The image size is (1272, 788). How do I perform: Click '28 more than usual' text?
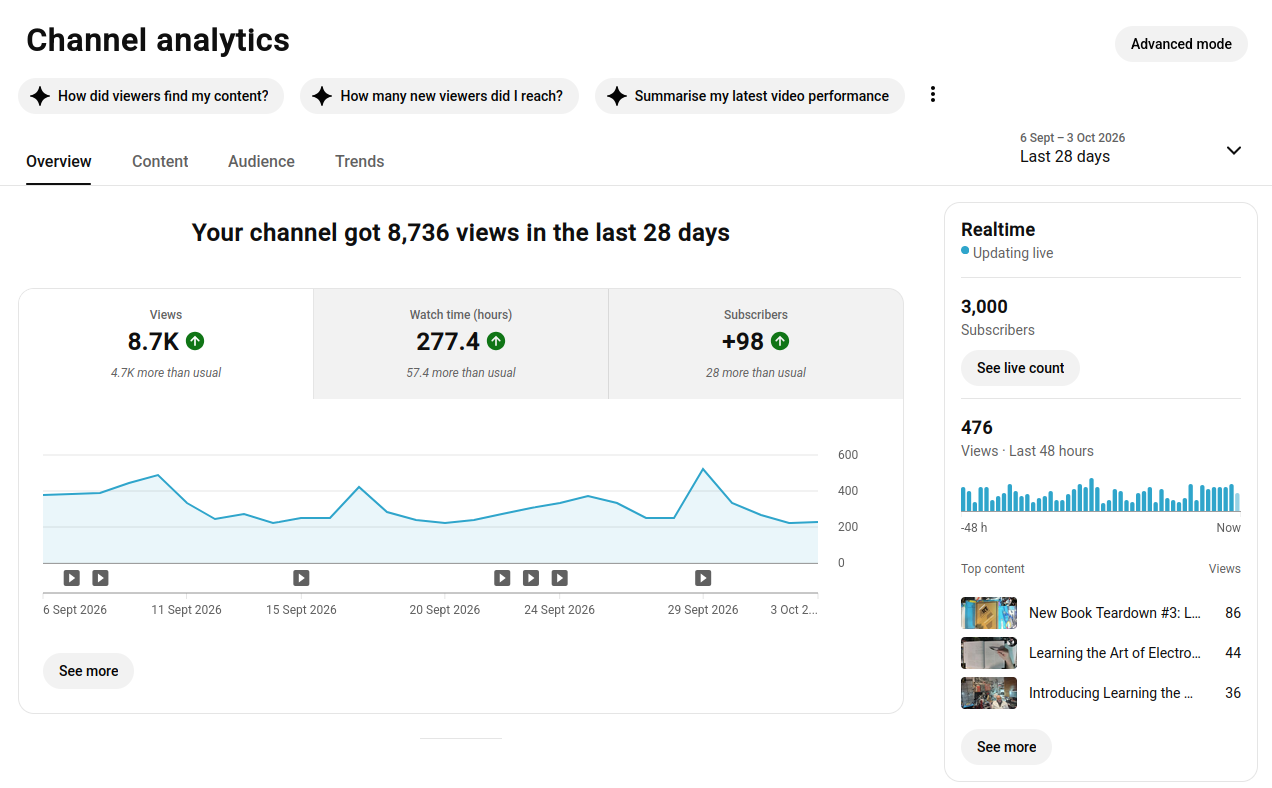click(756, 373)
